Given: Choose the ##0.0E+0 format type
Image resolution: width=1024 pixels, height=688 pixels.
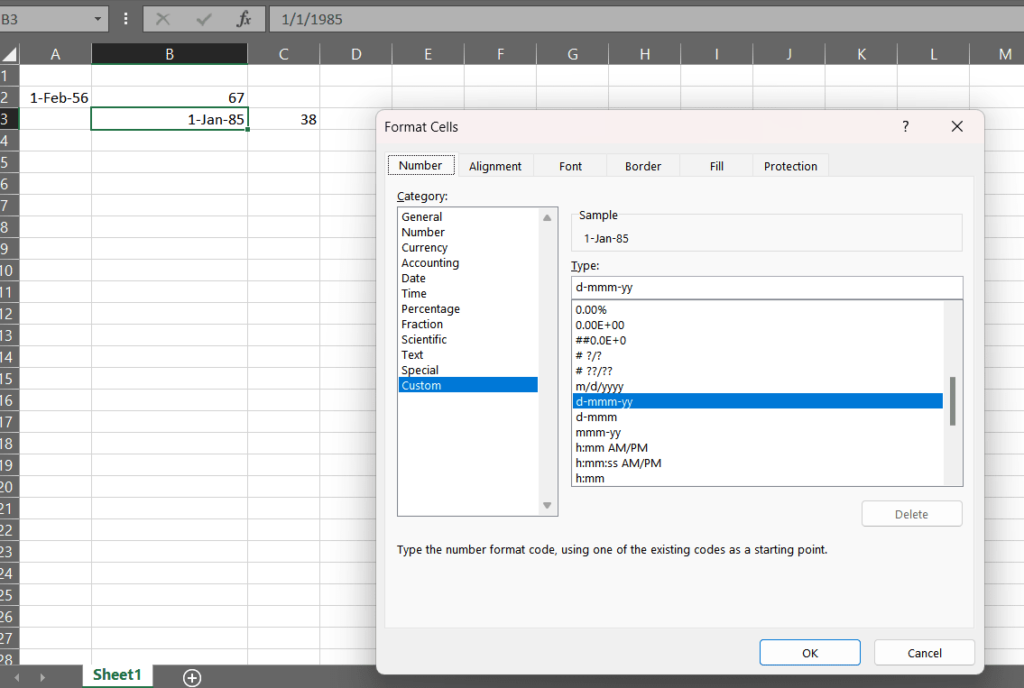Looking at the screenshot, I should pos(758,341).
